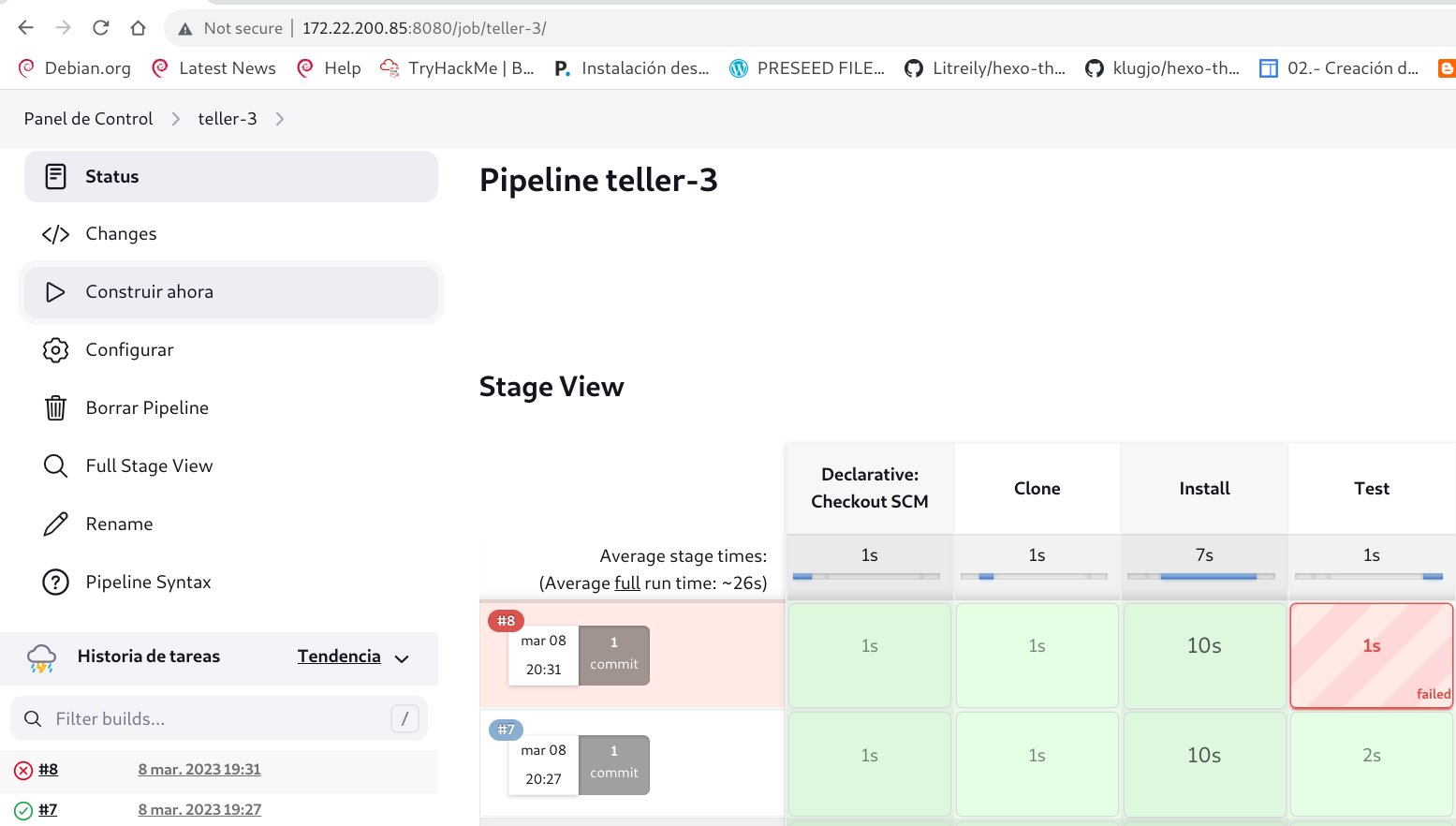This screenshot has height=826, width=1456.
Task: Open the Debian.org bookmark
Action: 75,68
